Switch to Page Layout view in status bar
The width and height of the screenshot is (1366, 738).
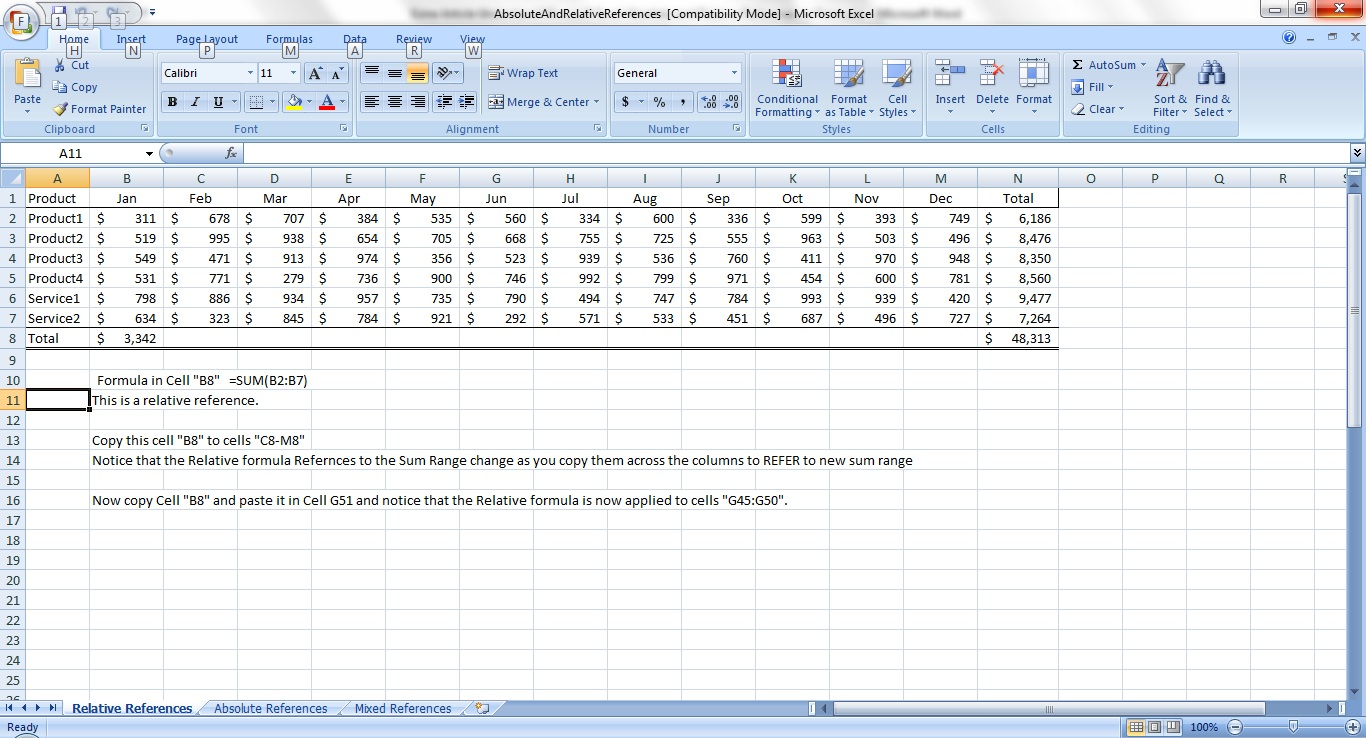(1154, 727)
